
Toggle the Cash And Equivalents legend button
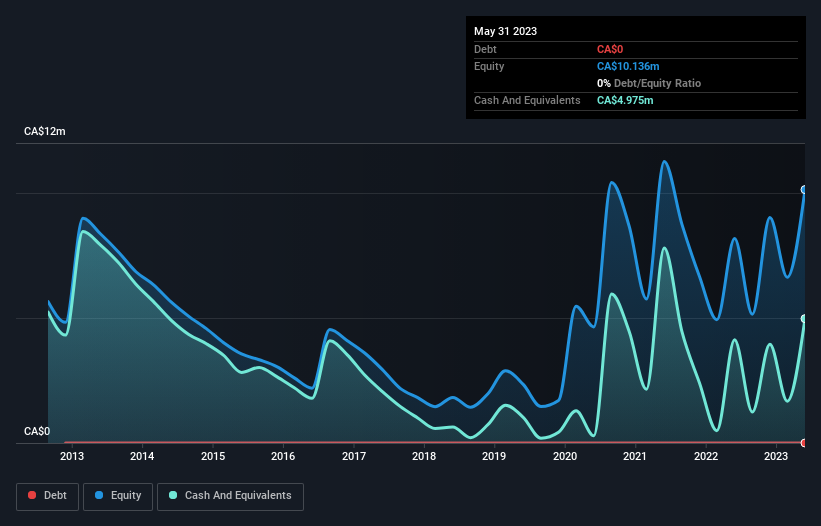(x=230, y=496)
